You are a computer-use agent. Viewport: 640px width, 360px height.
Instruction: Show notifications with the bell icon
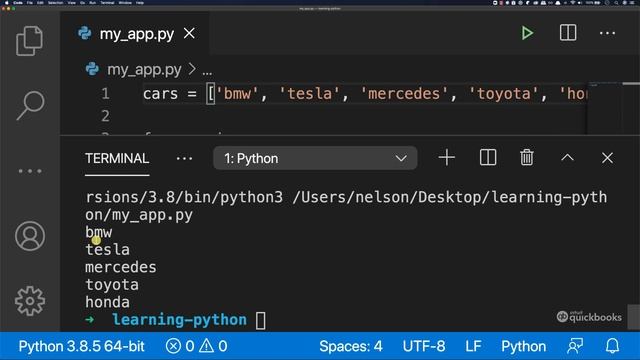pos(612,346)
